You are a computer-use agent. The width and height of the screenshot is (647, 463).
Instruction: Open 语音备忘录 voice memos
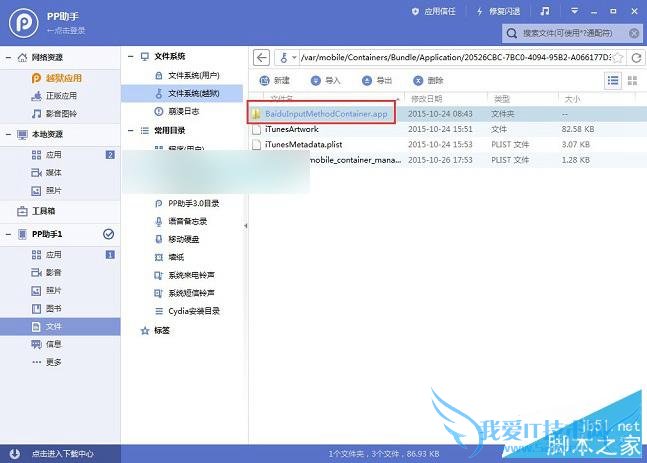coord(181,221)
